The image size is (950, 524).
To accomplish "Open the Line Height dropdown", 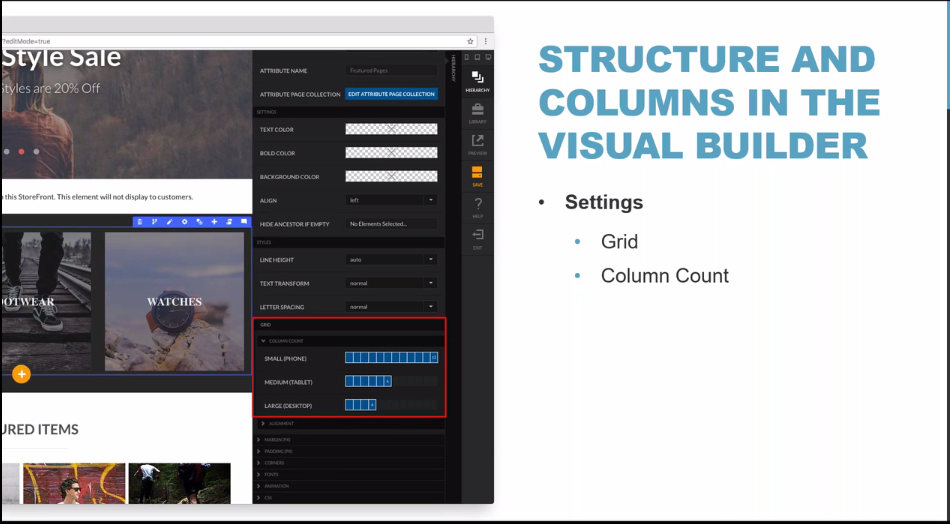I will [391, 259].
